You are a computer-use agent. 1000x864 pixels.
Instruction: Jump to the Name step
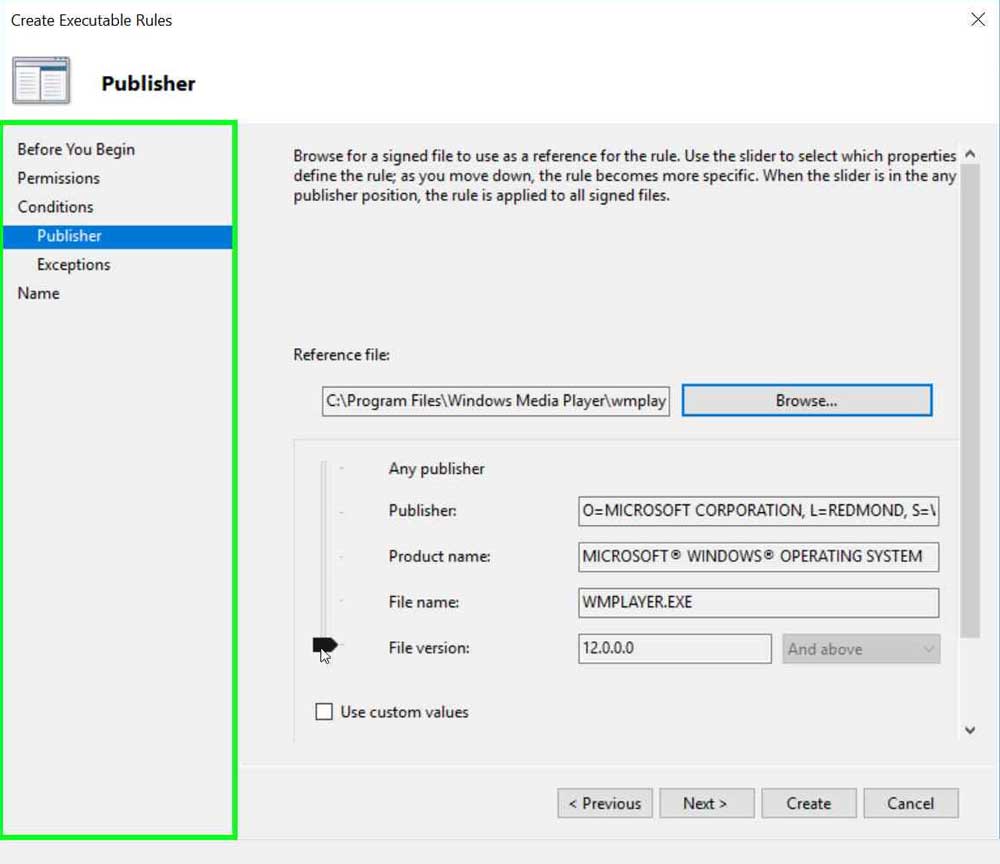pyautogui.click(x=38, y=293)
